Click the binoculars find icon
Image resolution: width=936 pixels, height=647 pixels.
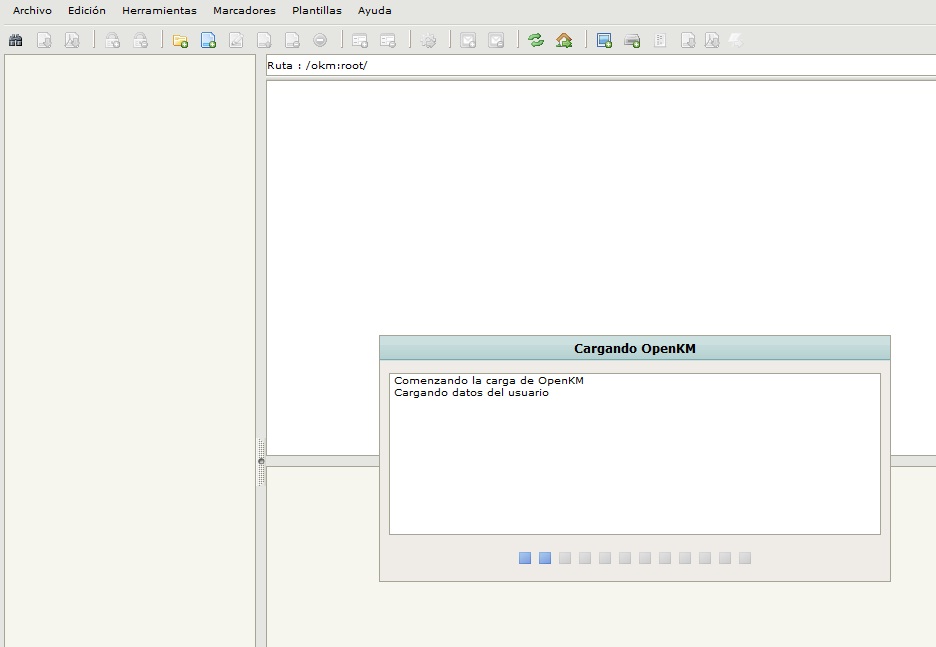tap(15, 41)
